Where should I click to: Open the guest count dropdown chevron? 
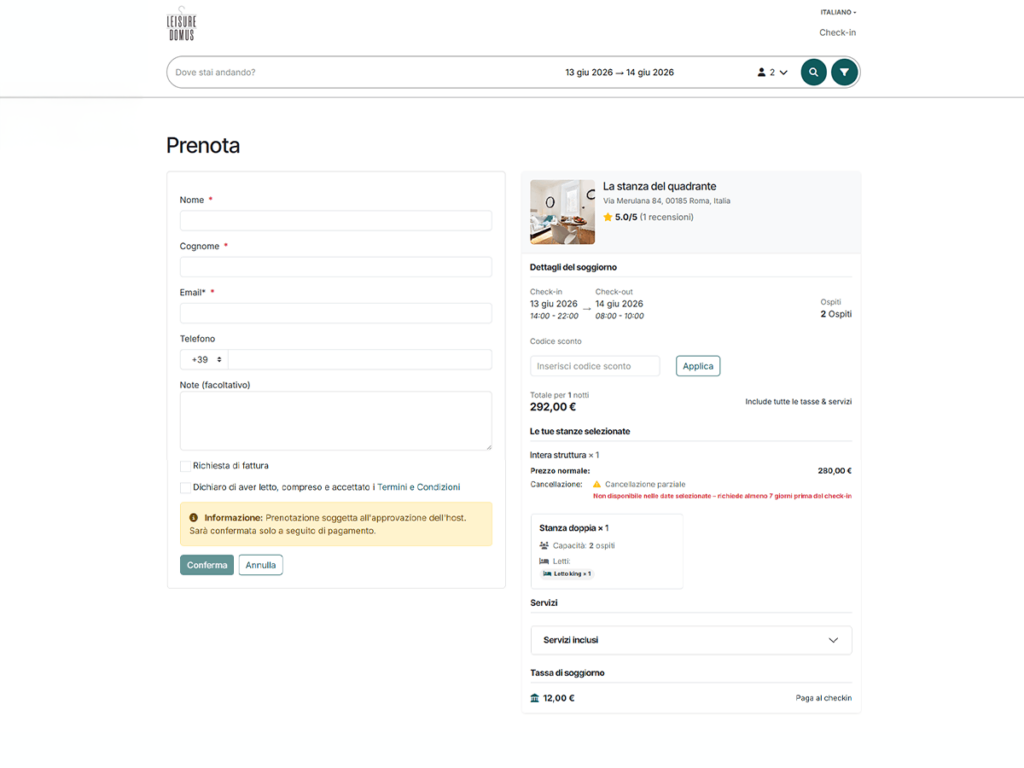(x=784, y=72)
